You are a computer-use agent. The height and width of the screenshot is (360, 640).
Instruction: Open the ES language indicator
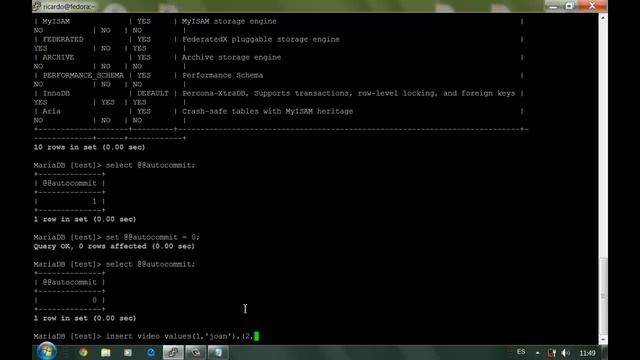coord(521,352)
